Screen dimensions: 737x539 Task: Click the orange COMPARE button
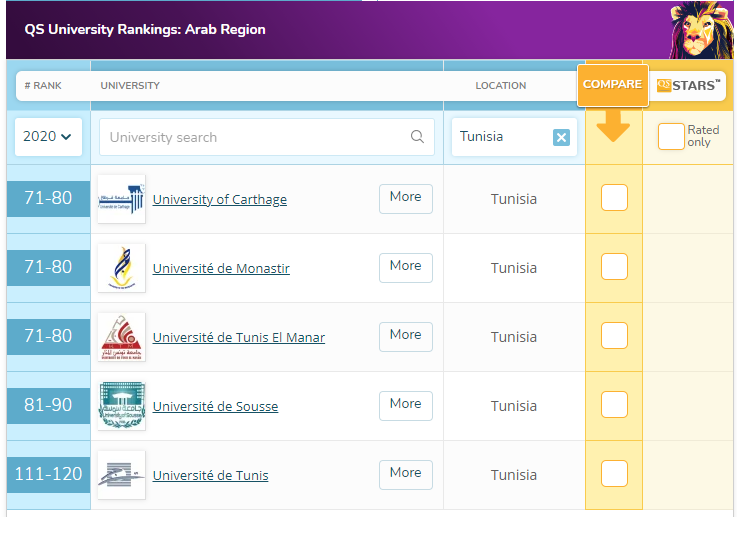coord(612,85)
